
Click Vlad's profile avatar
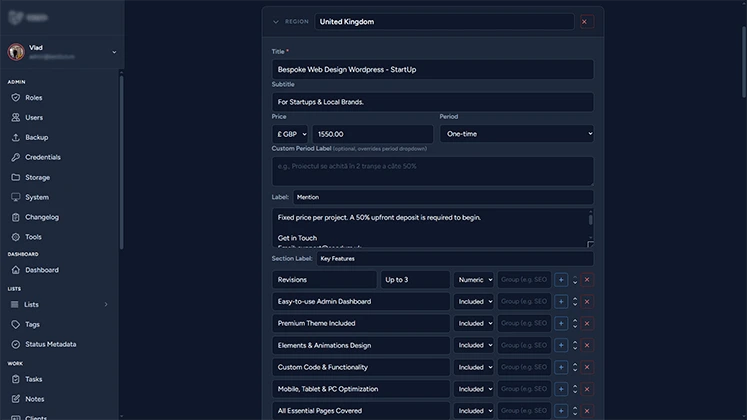(16, 52)
